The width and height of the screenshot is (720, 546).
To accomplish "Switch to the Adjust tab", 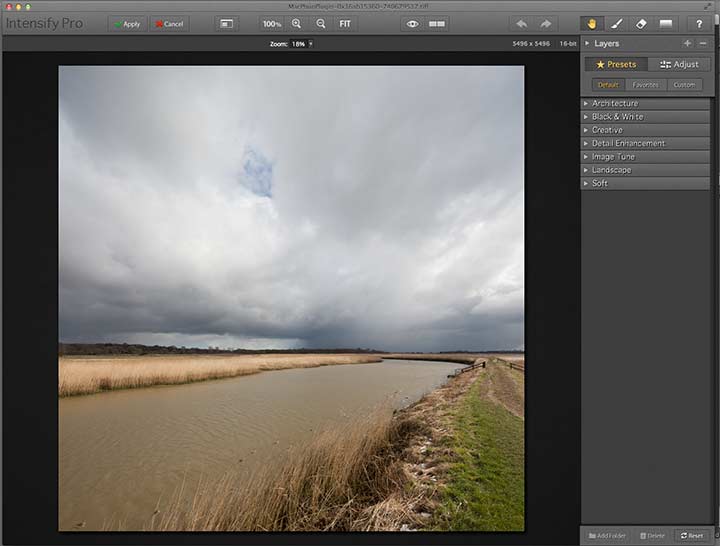I will [679, 64].
